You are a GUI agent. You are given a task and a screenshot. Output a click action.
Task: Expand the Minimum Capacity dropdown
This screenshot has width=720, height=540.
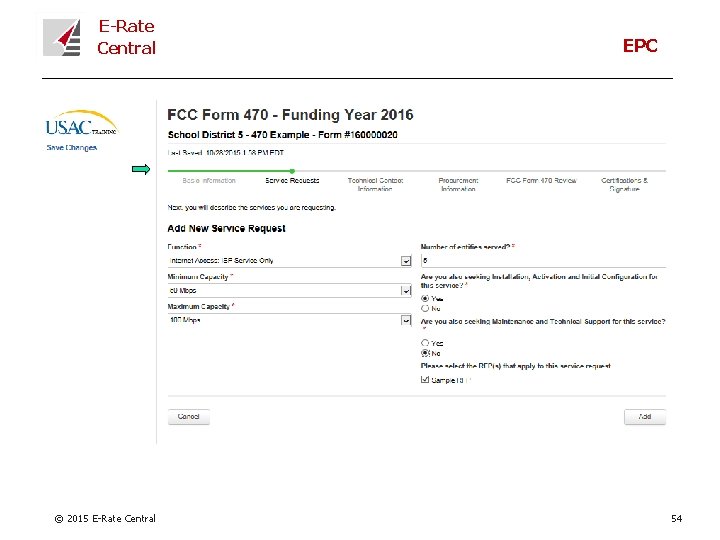pyautogui.click(x=406, y=291)
